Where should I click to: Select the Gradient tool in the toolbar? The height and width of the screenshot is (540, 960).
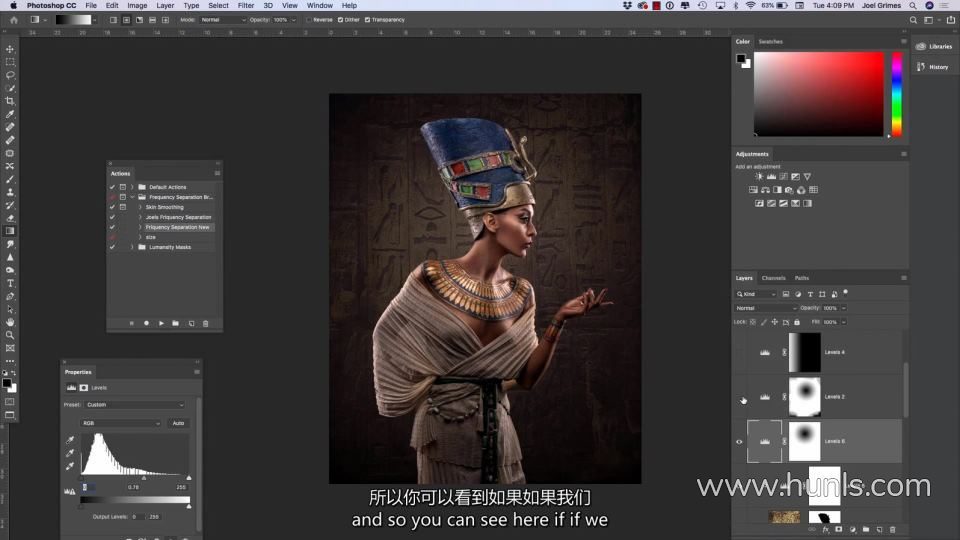[10, 231]
